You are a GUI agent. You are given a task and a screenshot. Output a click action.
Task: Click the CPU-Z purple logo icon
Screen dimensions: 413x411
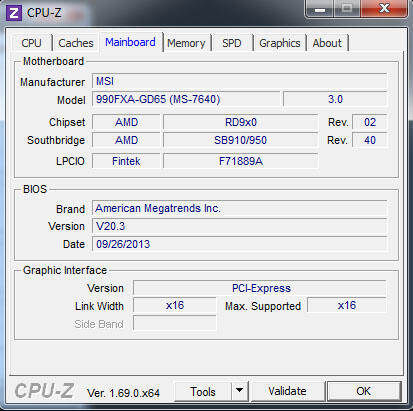pos(14,13)
